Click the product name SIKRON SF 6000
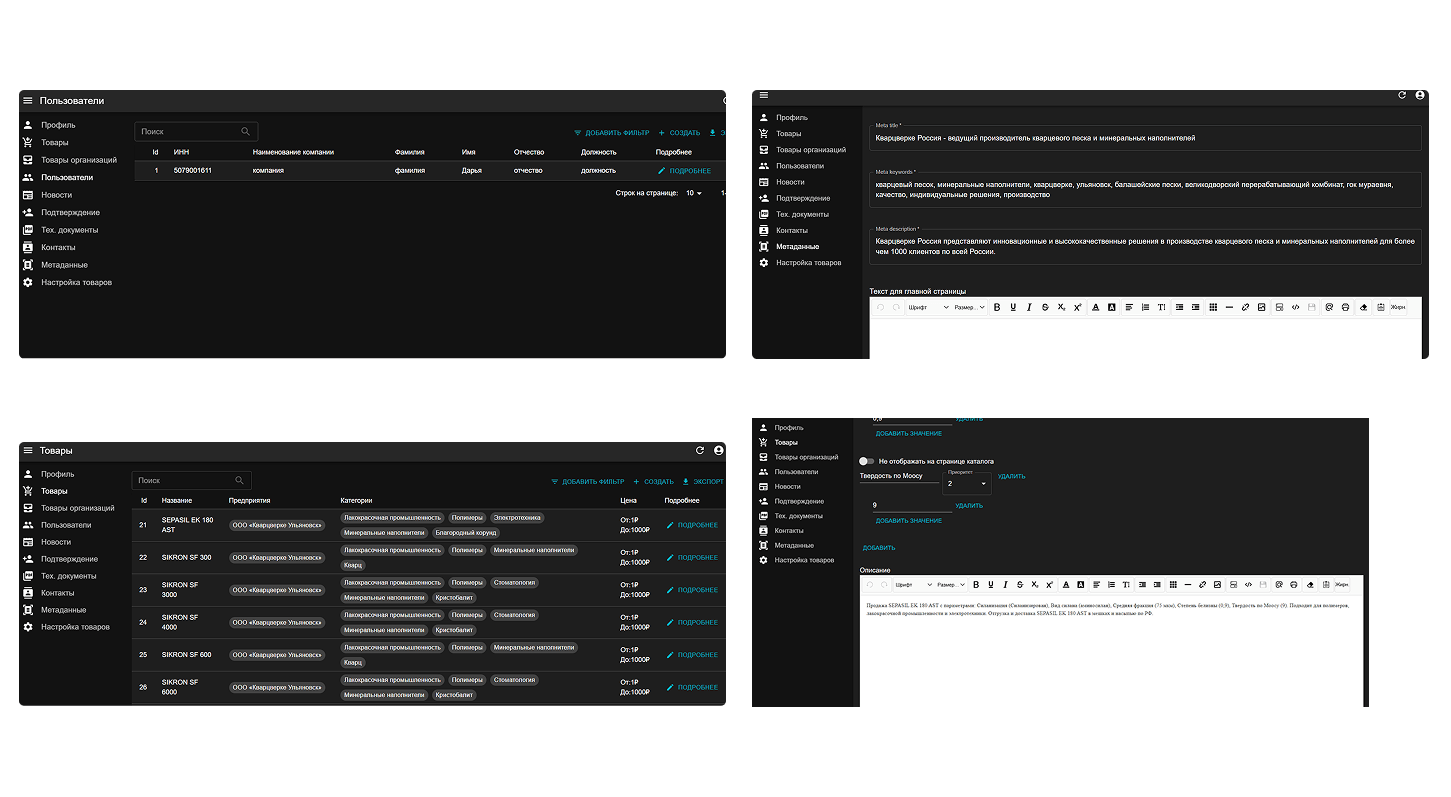The image size is (1451, 797). (x=180, y=687)
